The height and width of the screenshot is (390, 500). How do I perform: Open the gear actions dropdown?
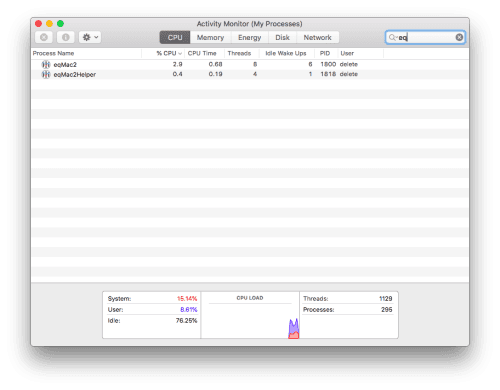(x=90, y=37)
